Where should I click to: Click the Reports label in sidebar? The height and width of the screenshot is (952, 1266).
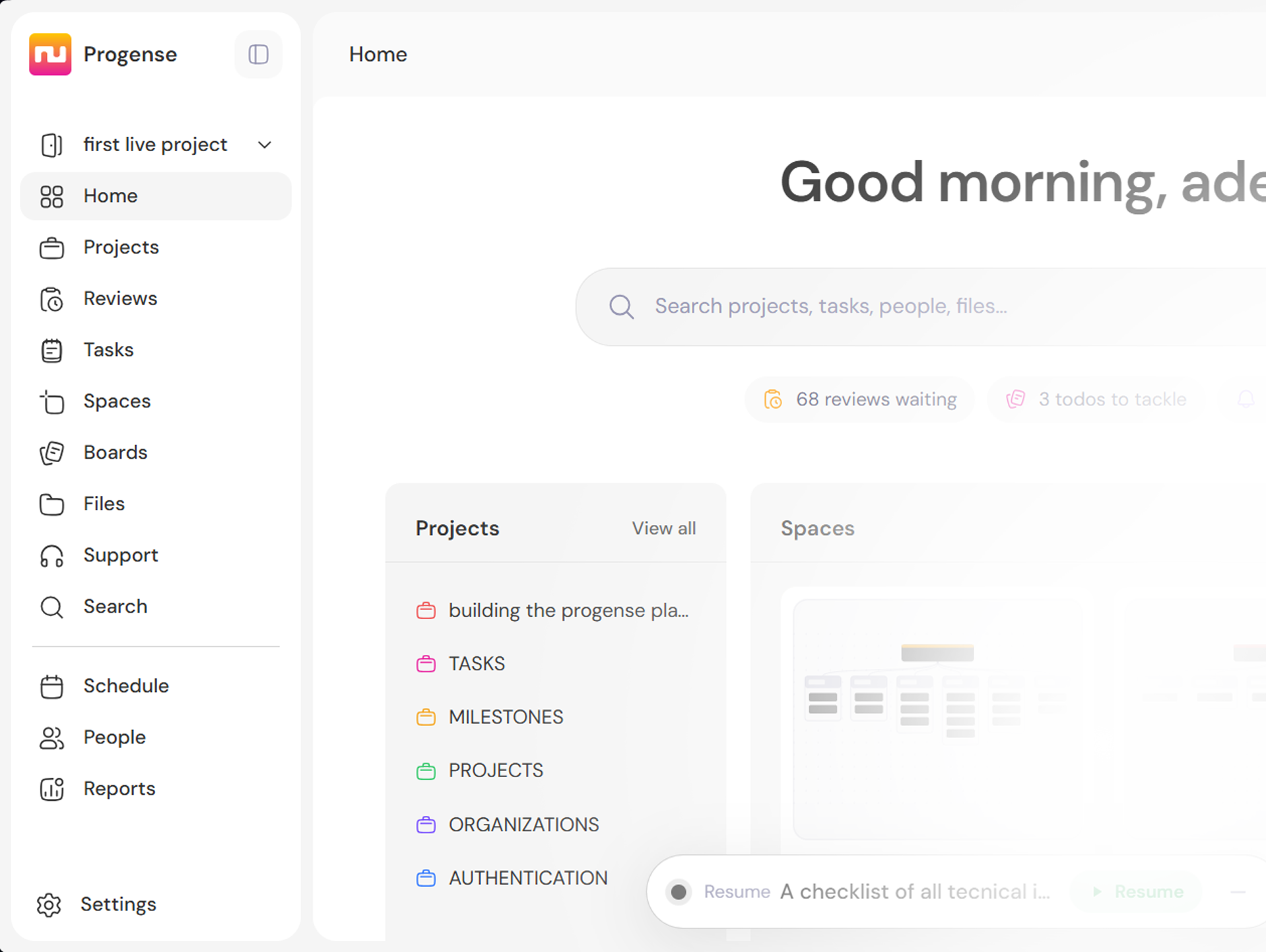(x=119, y=788)
